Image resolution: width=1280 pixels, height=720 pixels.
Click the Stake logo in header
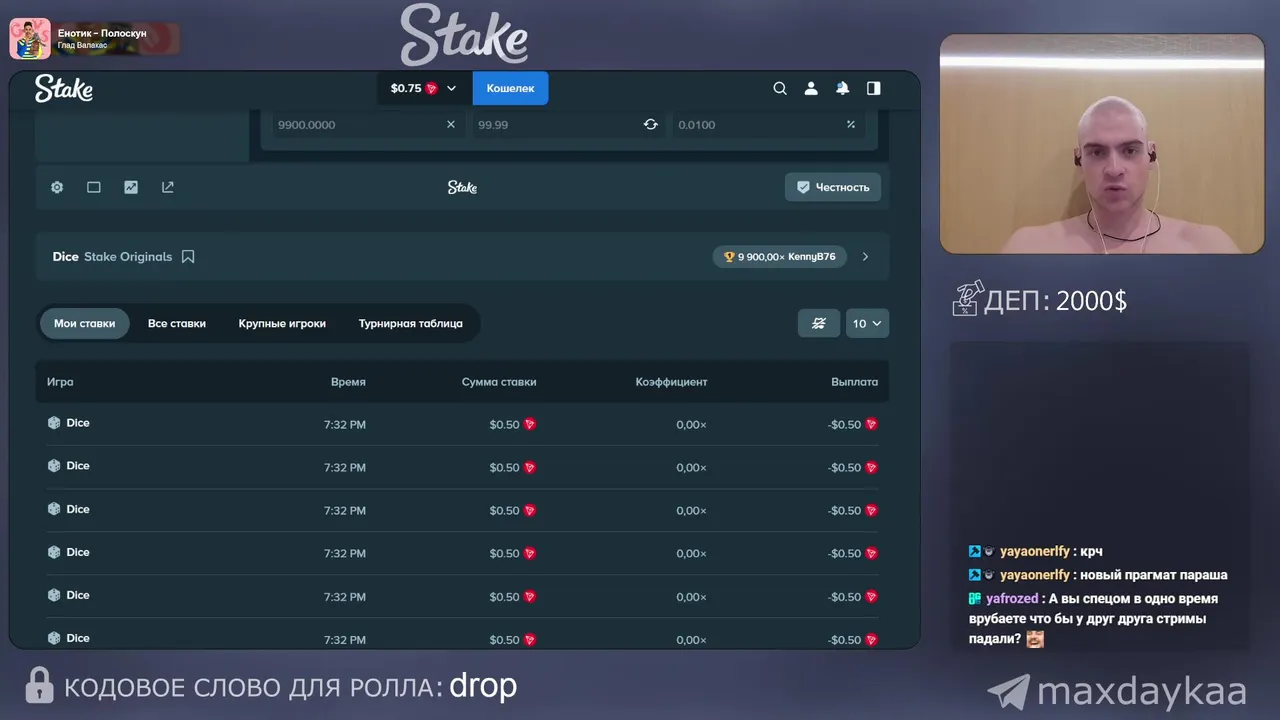pyautogui.click(x=64, y=88)
